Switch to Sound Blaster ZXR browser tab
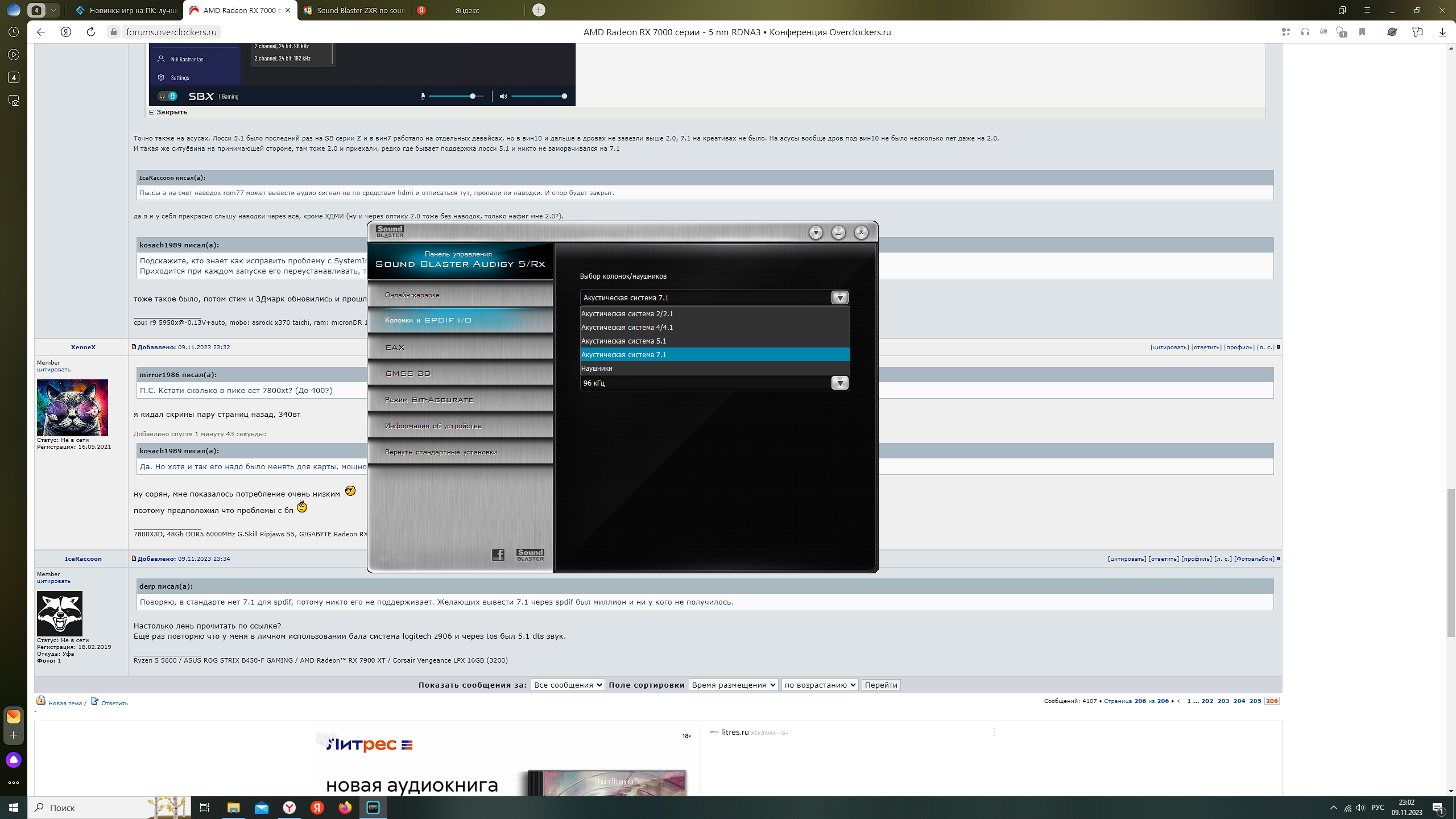The image size is (1456, 819). click(354, 10)
